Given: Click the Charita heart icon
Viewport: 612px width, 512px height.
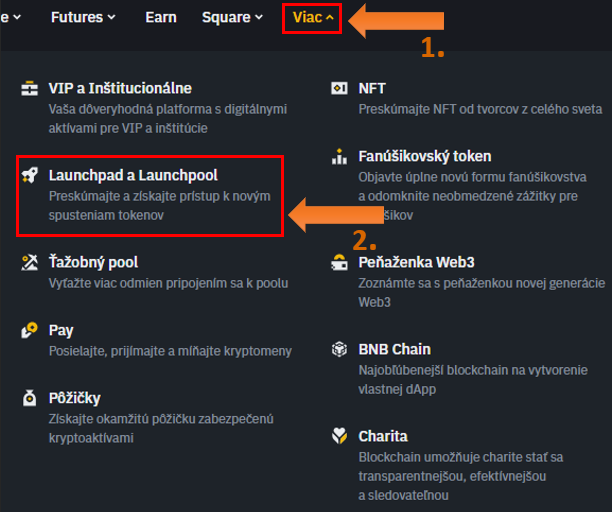Looking at the screenshot, I should [340, 437].
